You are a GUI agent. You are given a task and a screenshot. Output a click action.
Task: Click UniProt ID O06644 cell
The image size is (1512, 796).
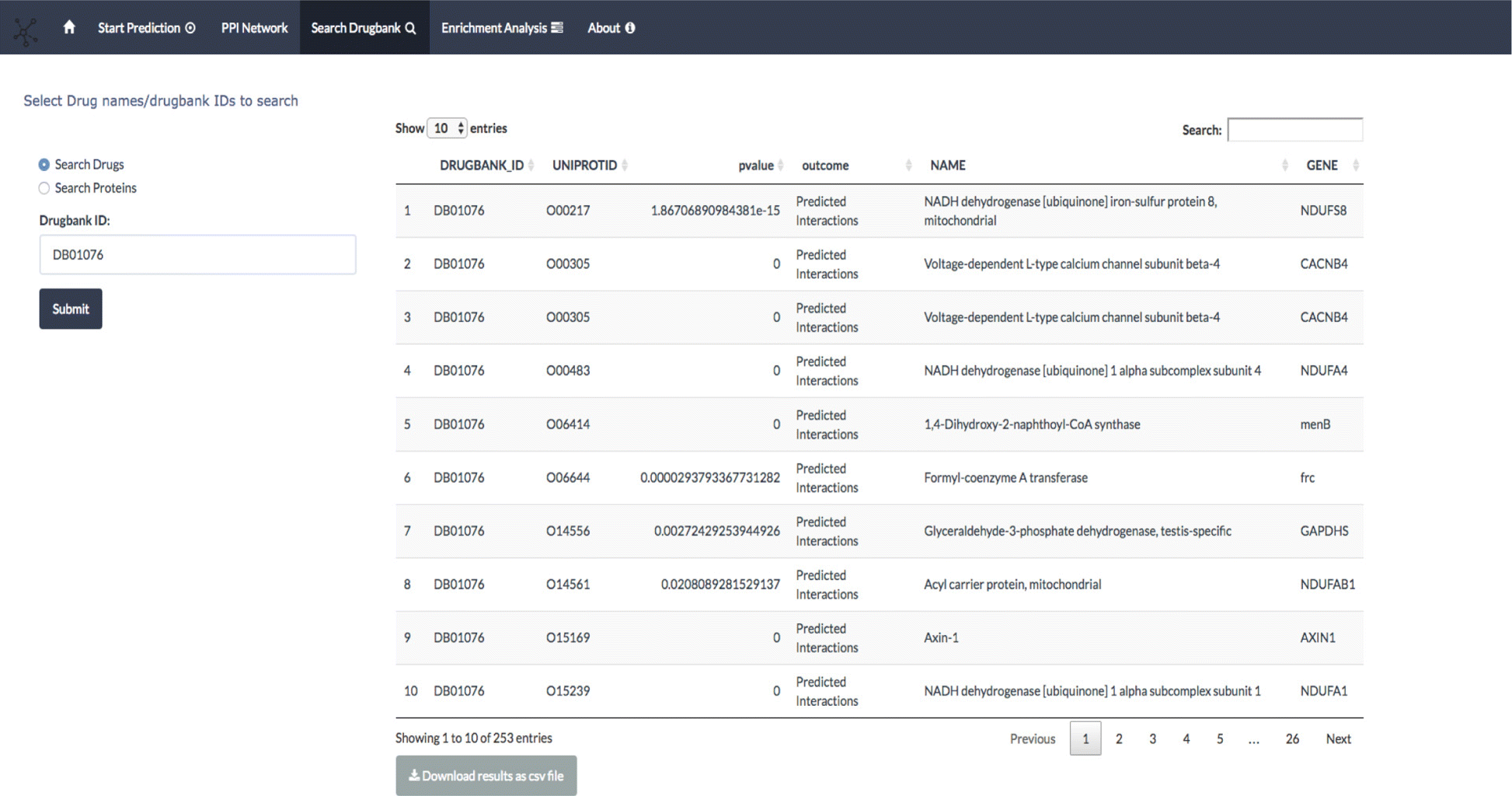(568, 478)
